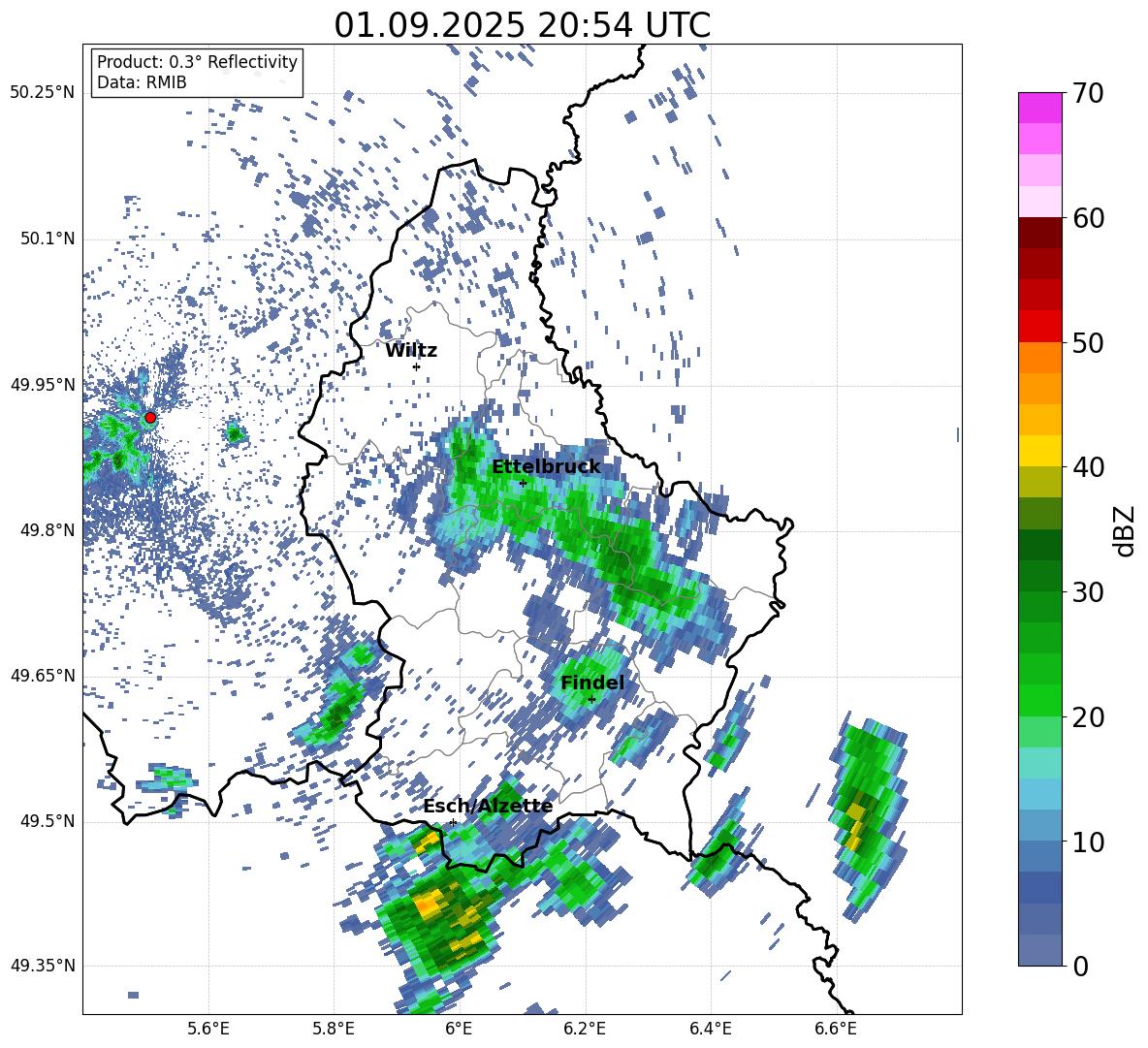
Task: Click the 6°E longitude label
Action: point(459,1029)
